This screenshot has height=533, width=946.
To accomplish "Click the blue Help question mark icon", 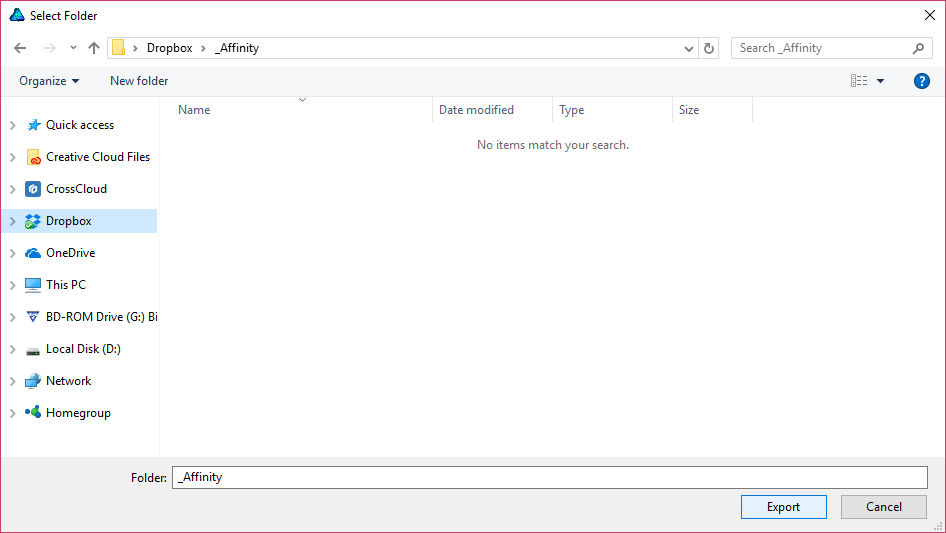I will pyautogui.click(x=921, y=81).
